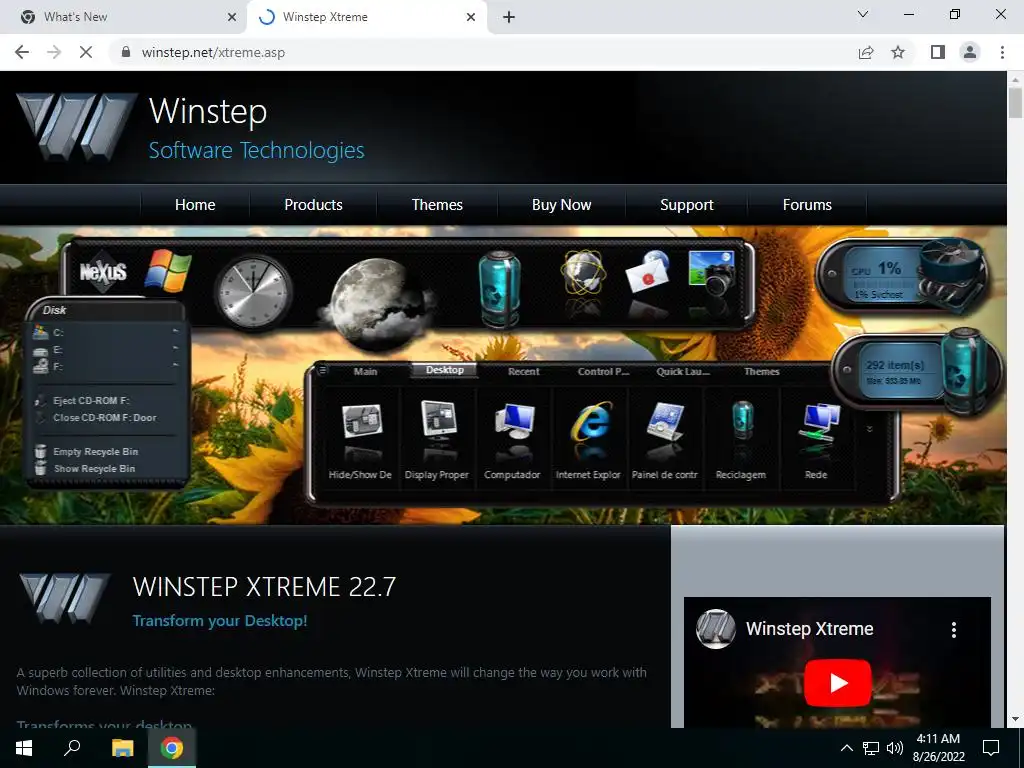Image resolution: width=1024 pixels, height=768 pixels.
Task: Click the camera photo icon in the dock
Action: pos(712,273)
